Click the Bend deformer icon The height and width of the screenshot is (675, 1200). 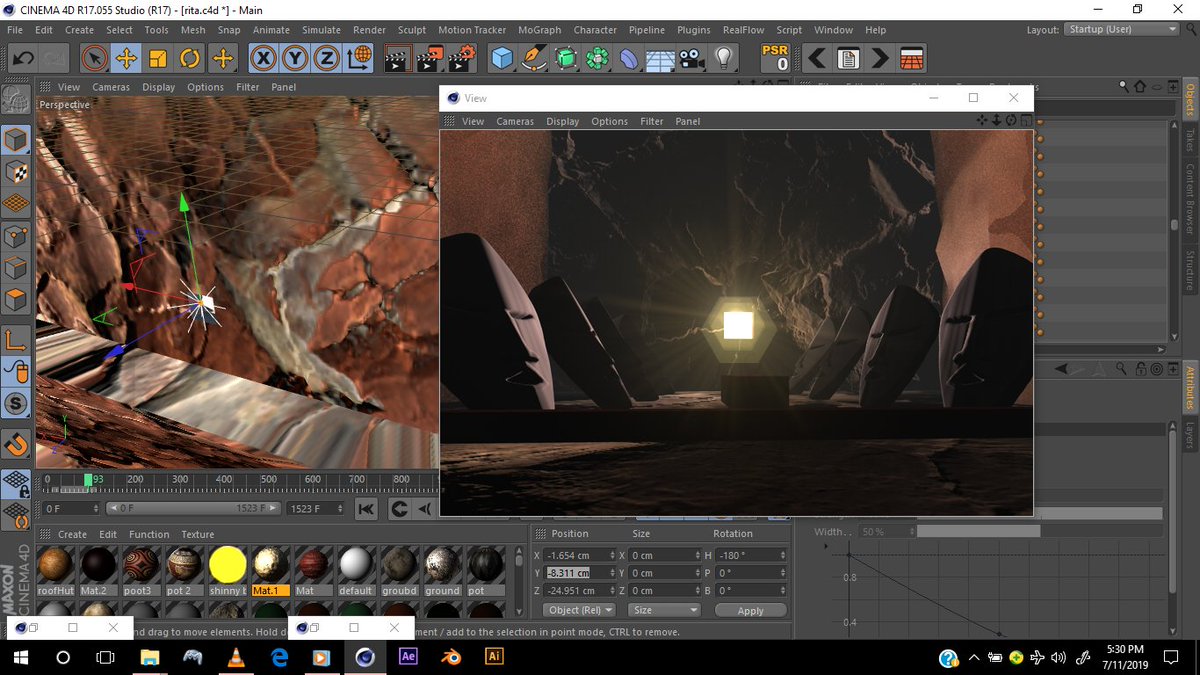(x=629, y=58)
